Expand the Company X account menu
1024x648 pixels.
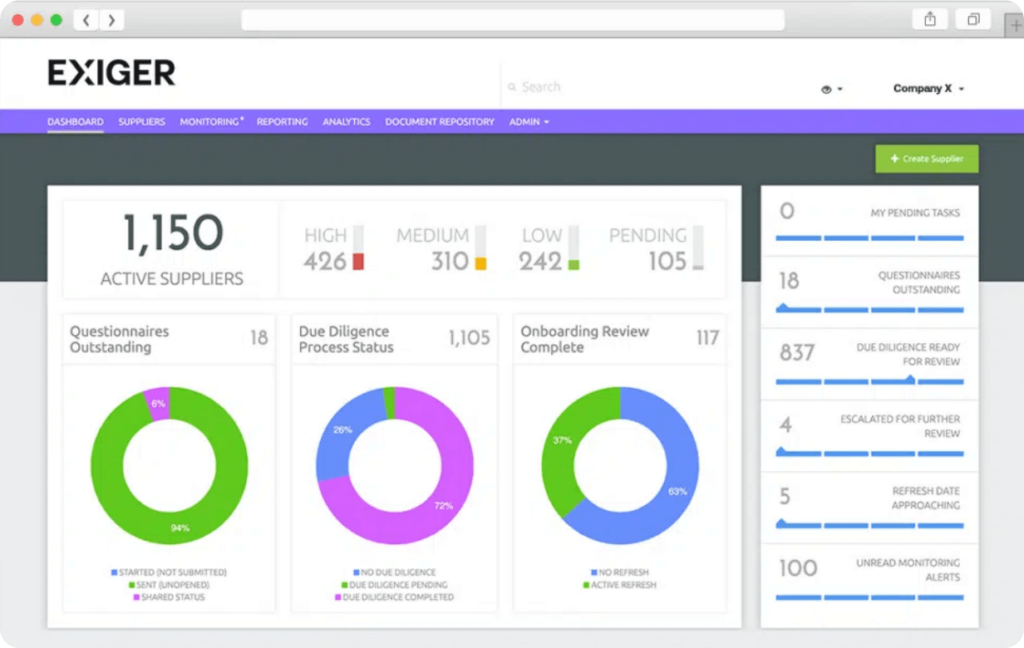[x=928, y=88]
